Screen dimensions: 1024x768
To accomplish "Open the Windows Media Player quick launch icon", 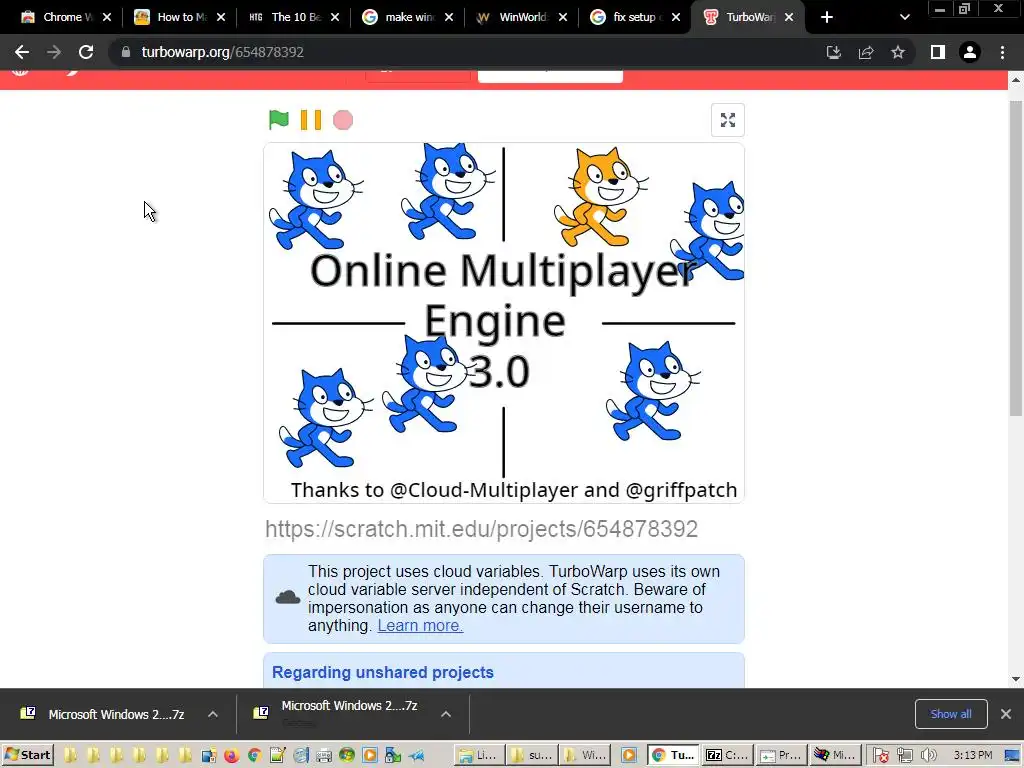I will (x=370, y=756).
